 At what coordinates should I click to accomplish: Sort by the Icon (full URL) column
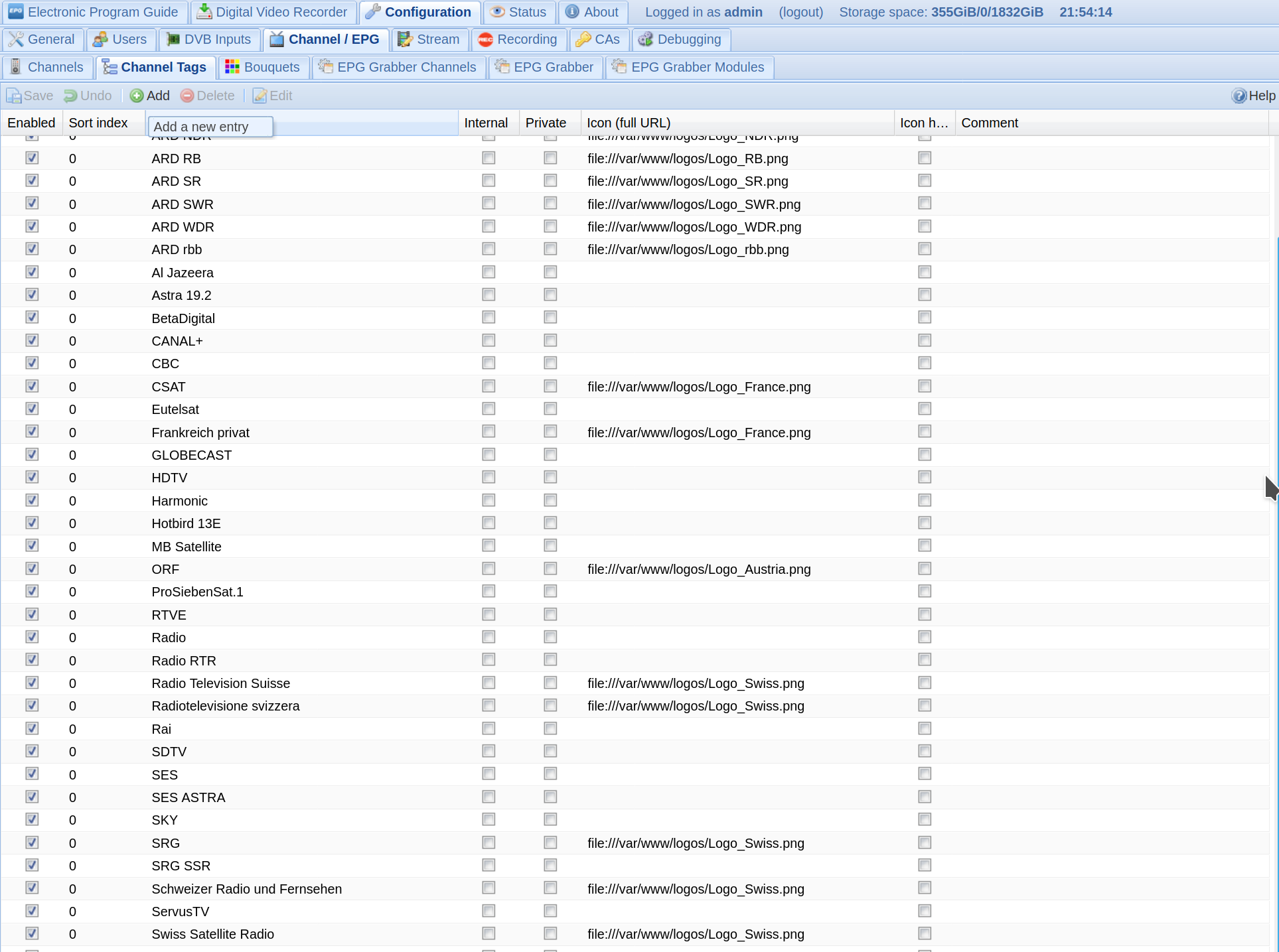click(737, 123)
